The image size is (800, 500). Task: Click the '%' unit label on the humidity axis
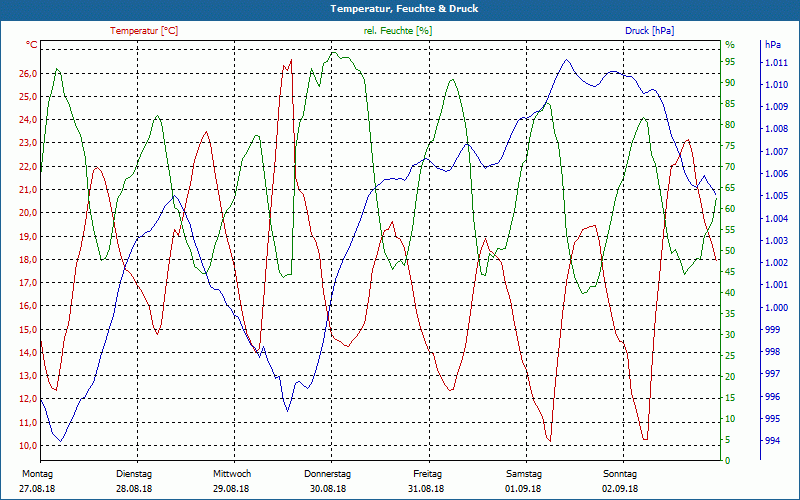(730, 45)
